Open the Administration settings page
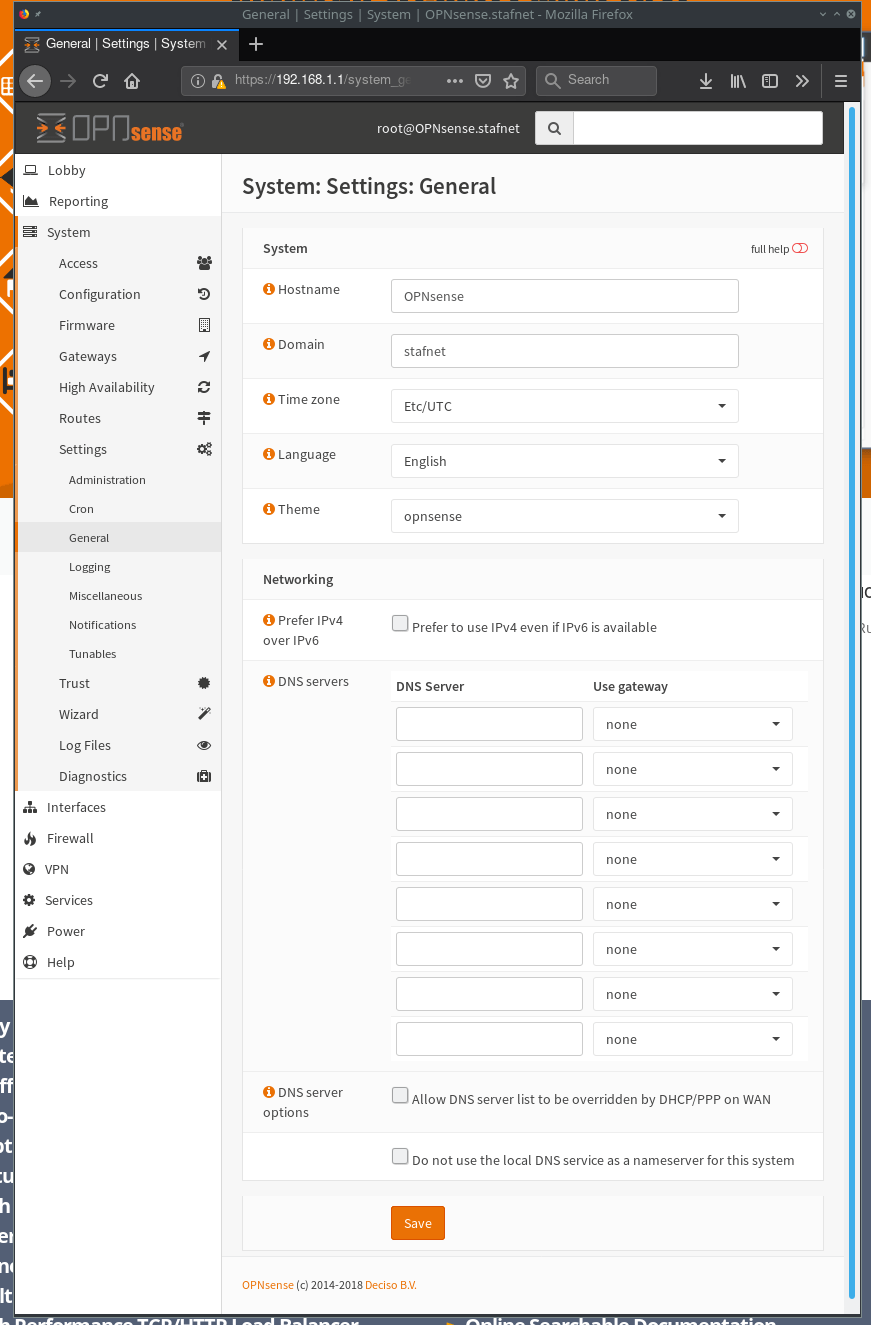 point(107,479)
